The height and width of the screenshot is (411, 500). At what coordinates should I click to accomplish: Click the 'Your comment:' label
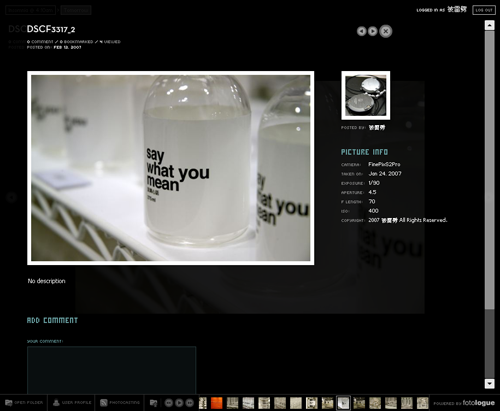[45, 341]
